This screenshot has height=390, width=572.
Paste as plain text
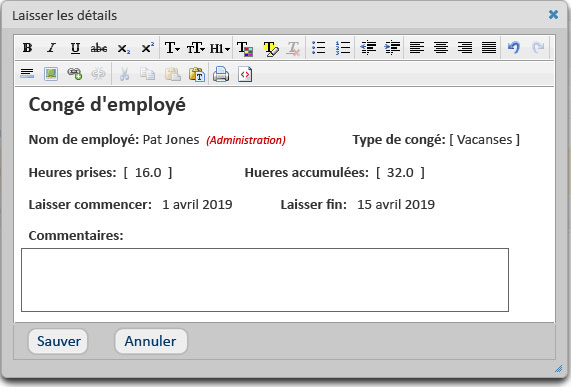pyautogui.click(x=197, y=74)
